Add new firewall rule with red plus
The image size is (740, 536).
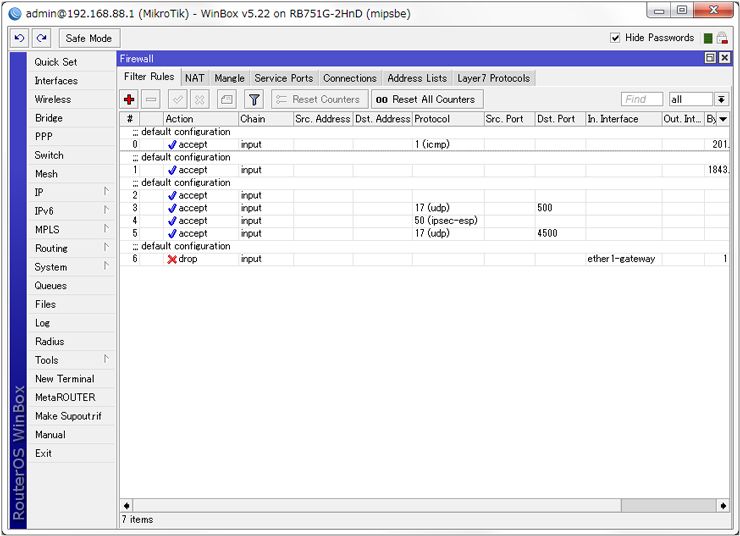129,100
